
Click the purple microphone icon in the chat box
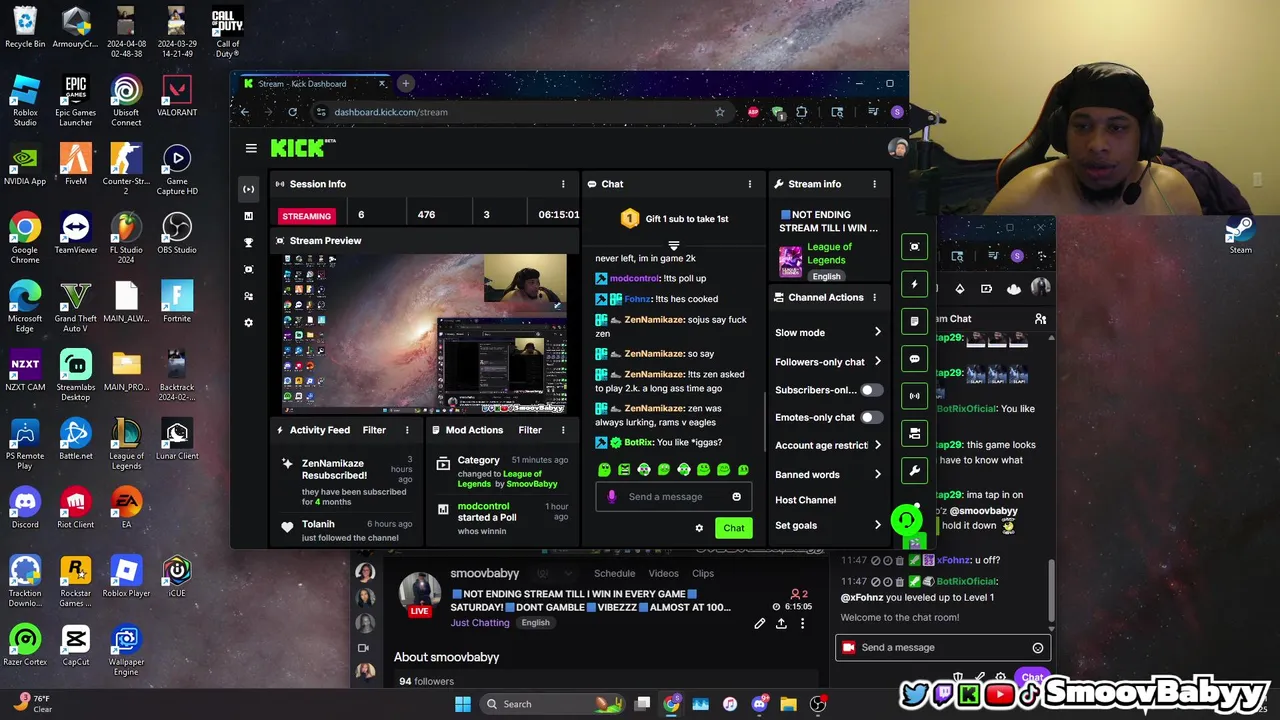pos(612,497)
